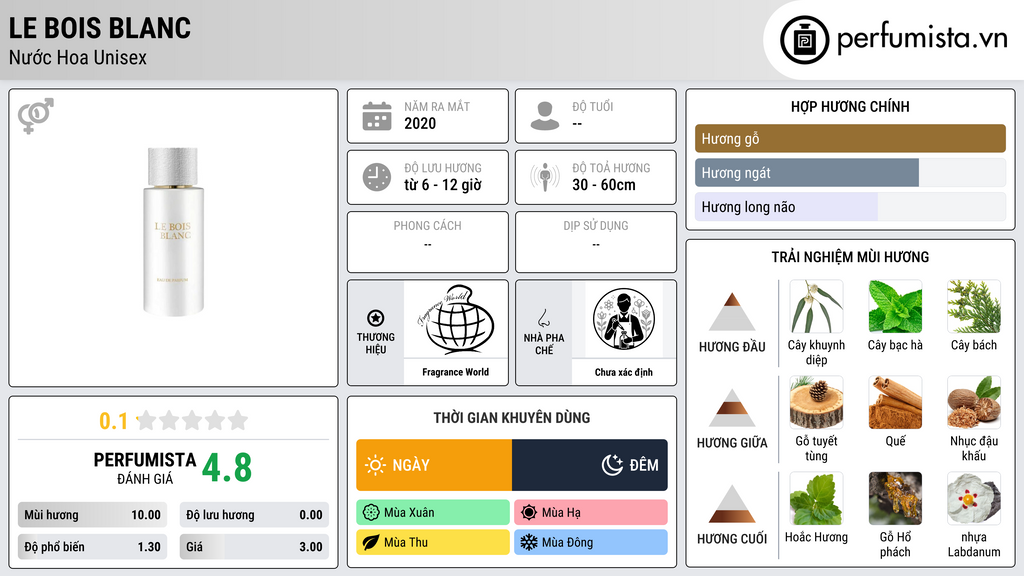Click the Hương gỗ accord bar
1024x576 pixels.
coord(850,138)
